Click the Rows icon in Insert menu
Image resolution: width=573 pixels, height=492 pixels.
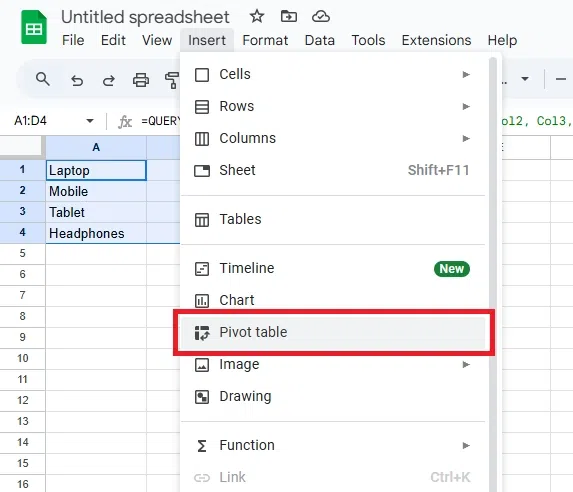[202, 107]
